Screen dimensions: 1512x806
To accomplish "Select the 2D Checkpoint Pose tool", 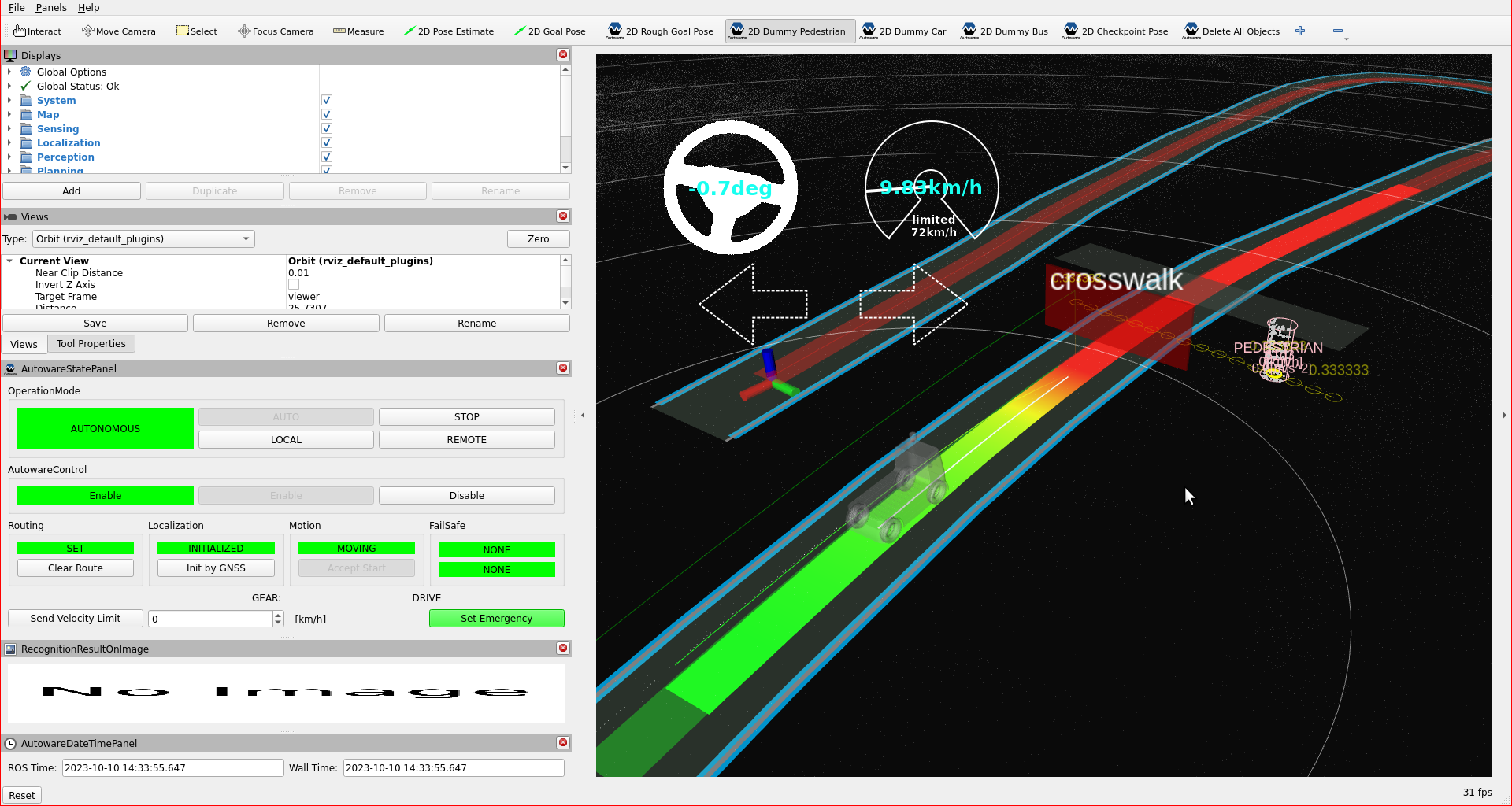I will (x=1116, y=31).
